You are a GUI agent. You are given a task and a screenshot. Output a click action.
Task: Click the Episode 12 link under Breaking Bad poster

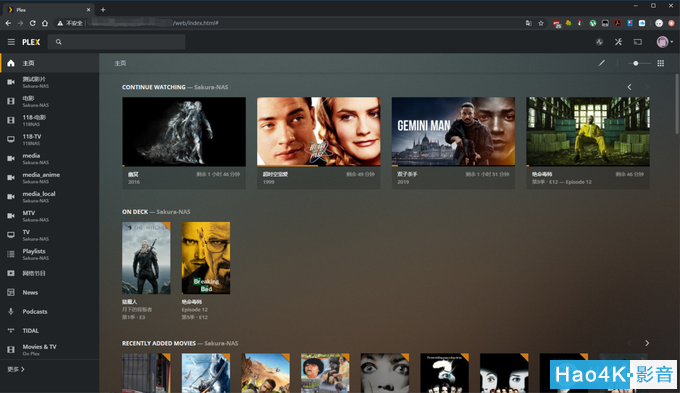pyautogui.click(x=194, y=310)
